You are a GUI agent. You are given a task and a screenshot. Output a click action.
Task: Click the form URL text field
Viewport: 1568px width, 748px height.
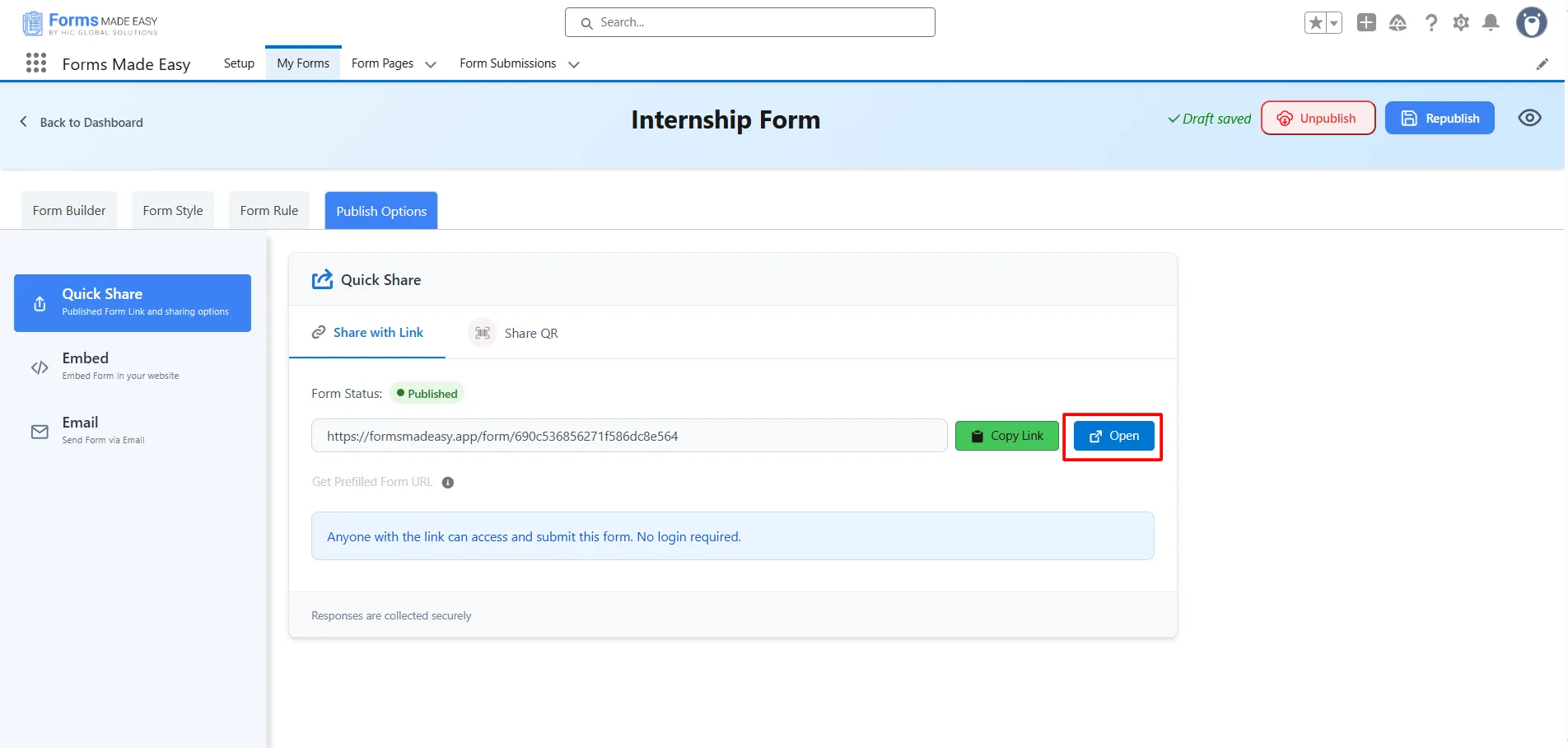628,436
